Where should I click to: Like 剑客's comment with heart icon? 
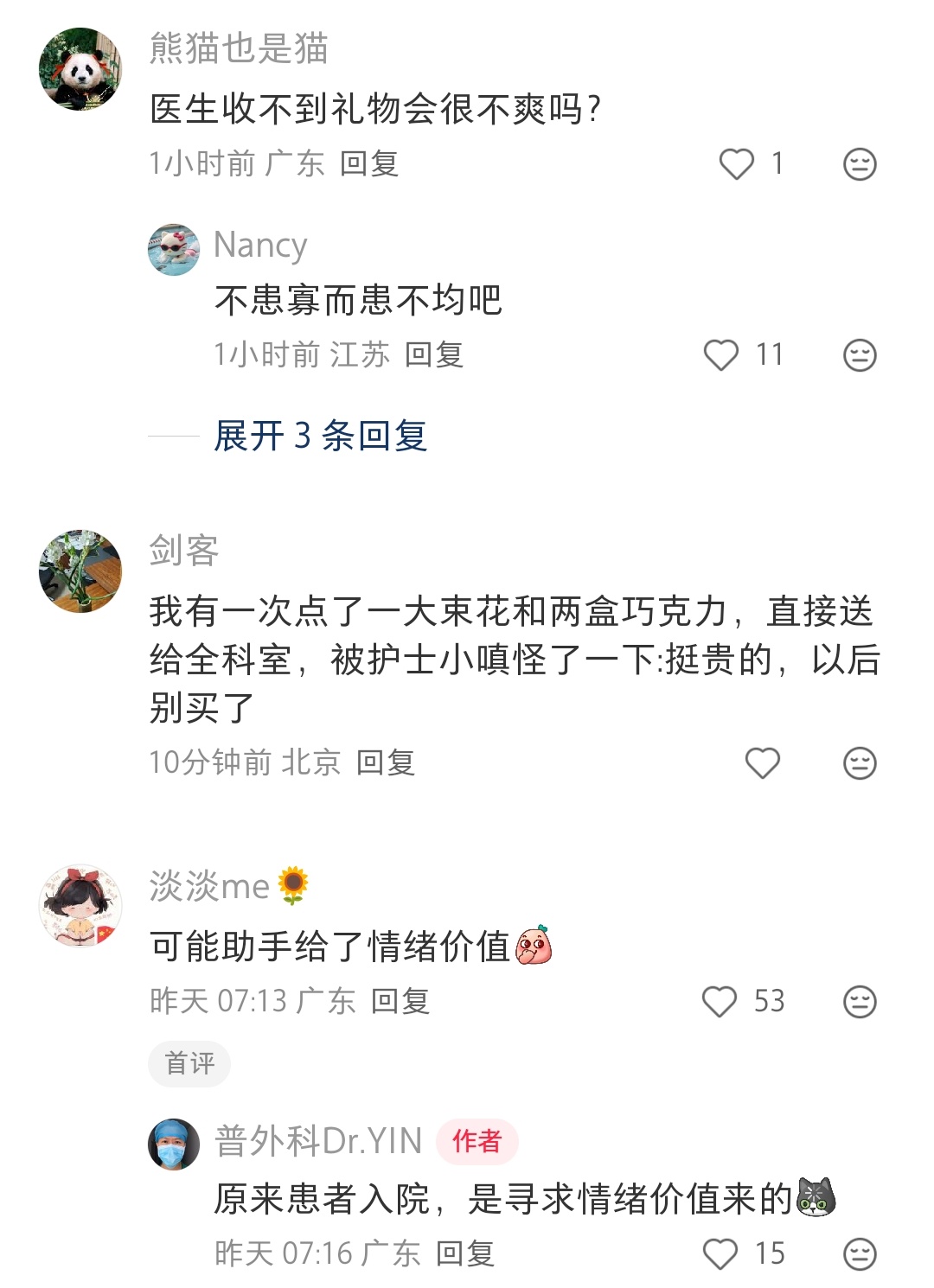click(763, 762)
